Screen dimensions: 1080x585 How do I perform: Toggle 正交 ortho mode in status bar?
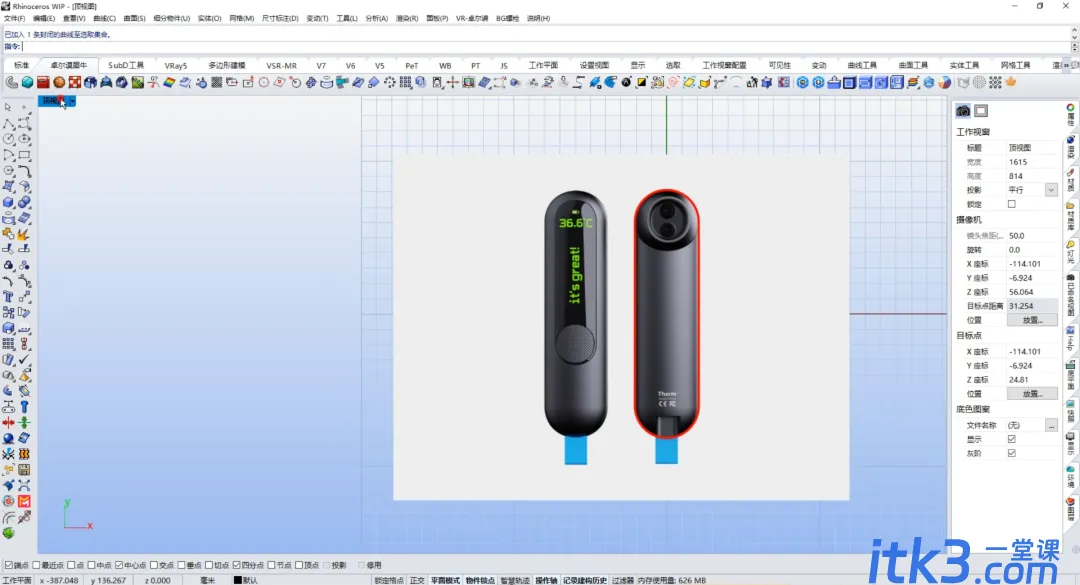[x=417, y=580]
